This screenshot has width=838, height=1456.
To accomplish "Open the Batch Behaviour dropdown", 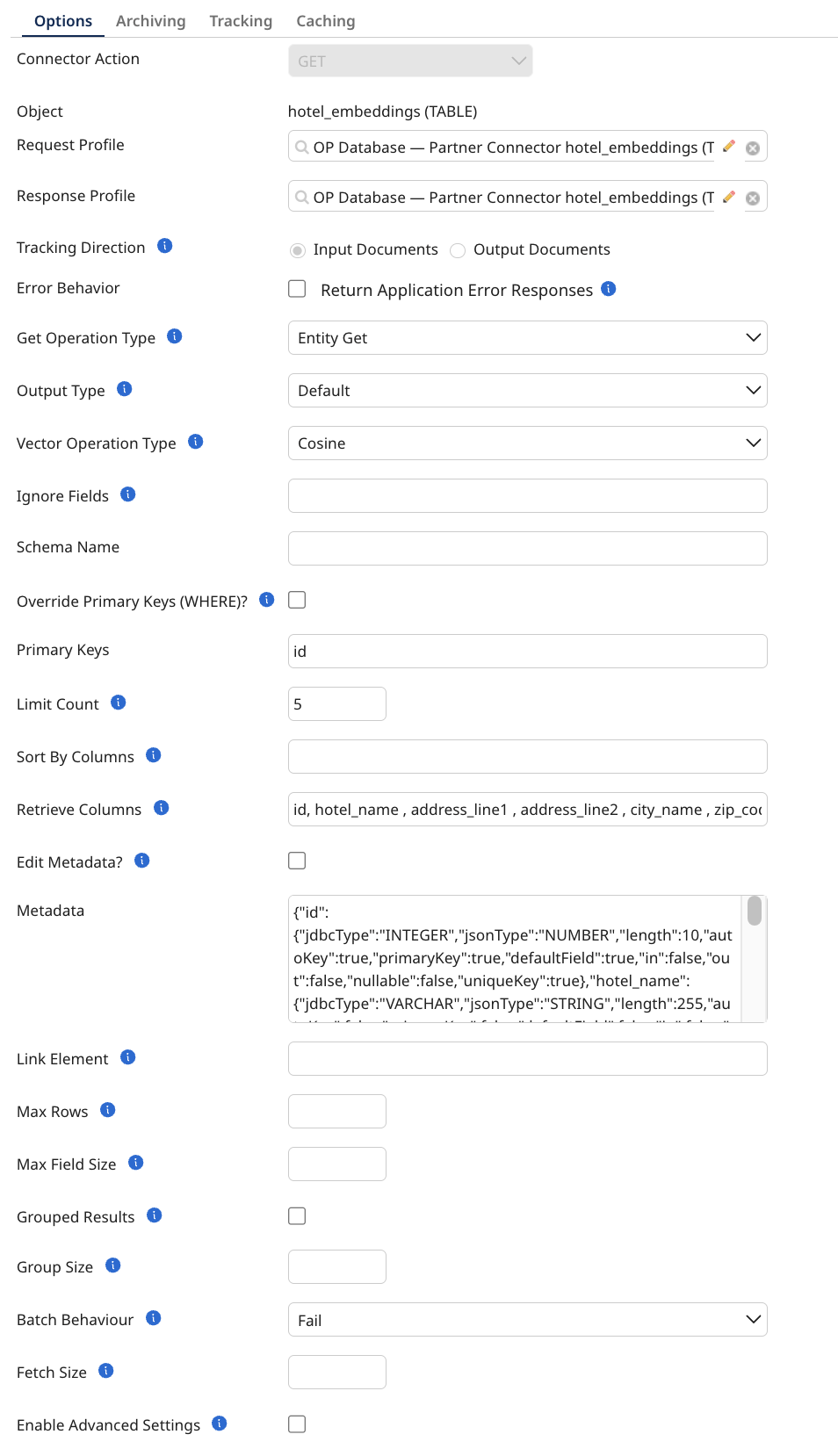I will (527, 1320).
